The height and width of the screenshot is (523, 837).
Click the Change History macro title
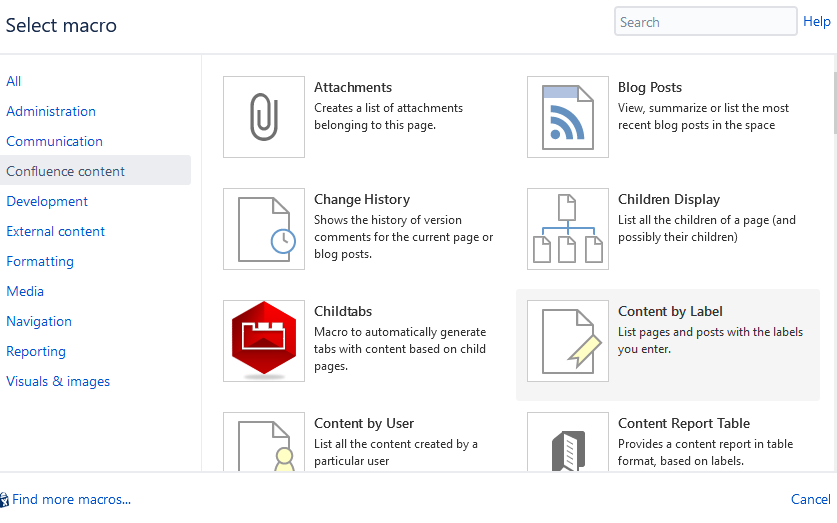(362, 199)
